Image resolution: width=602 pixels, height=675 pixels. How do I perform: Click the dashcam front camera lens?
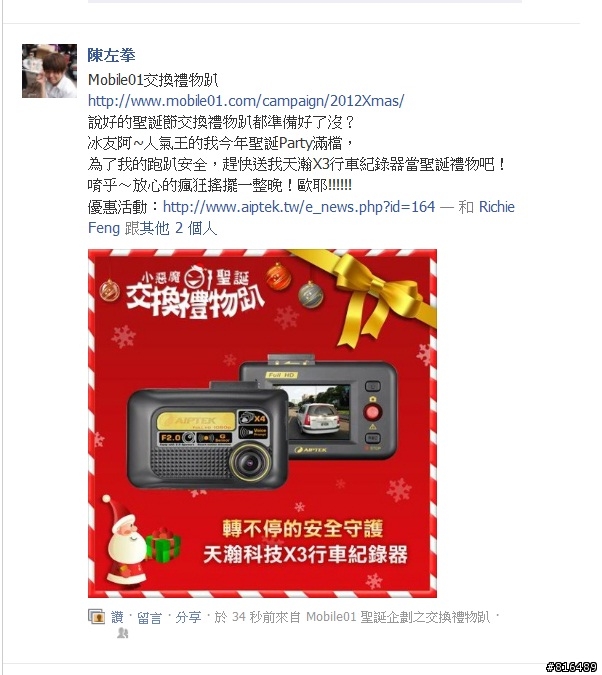point(249,462)
